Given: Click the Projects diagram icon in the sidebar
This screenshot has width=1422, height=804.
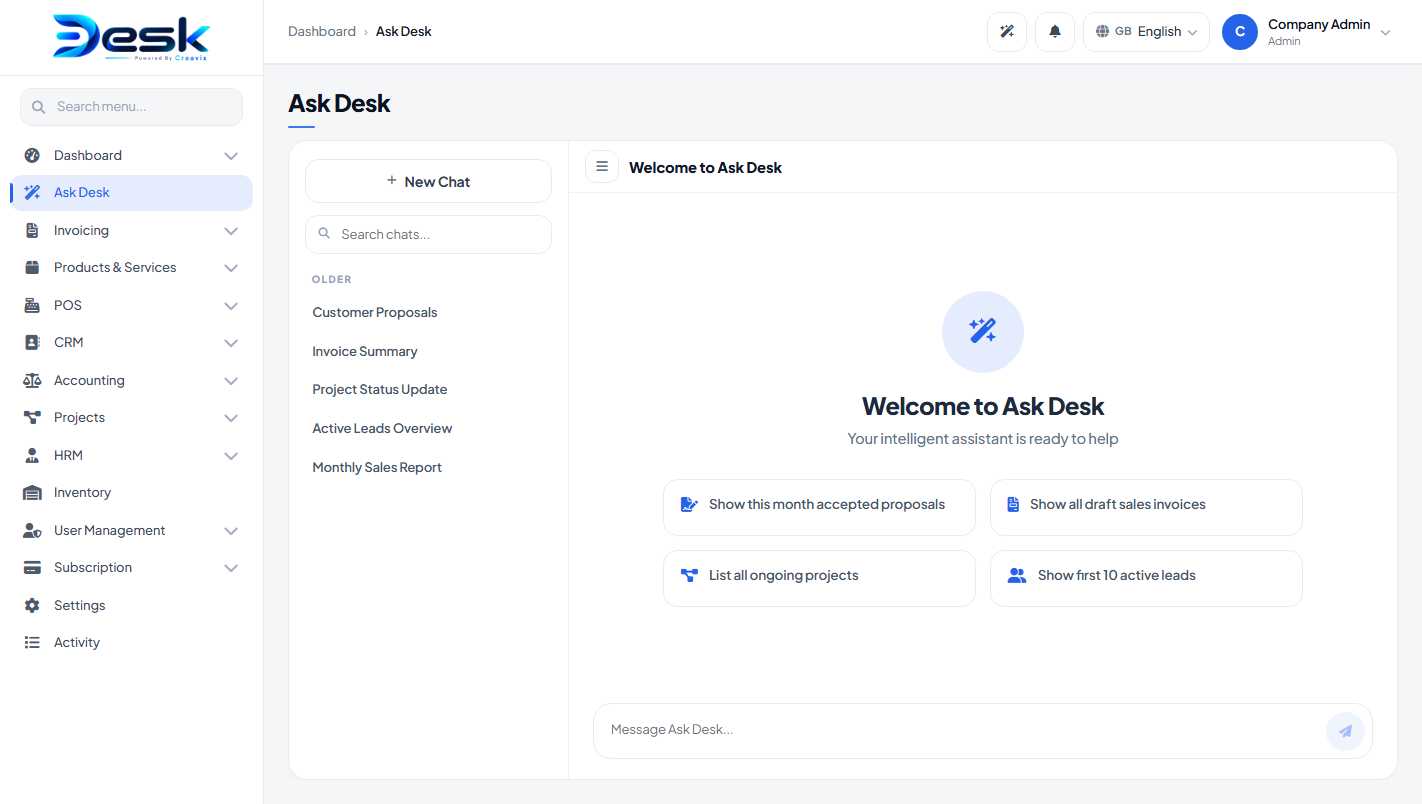Looking at the screenshot, I should click(32, 418).
